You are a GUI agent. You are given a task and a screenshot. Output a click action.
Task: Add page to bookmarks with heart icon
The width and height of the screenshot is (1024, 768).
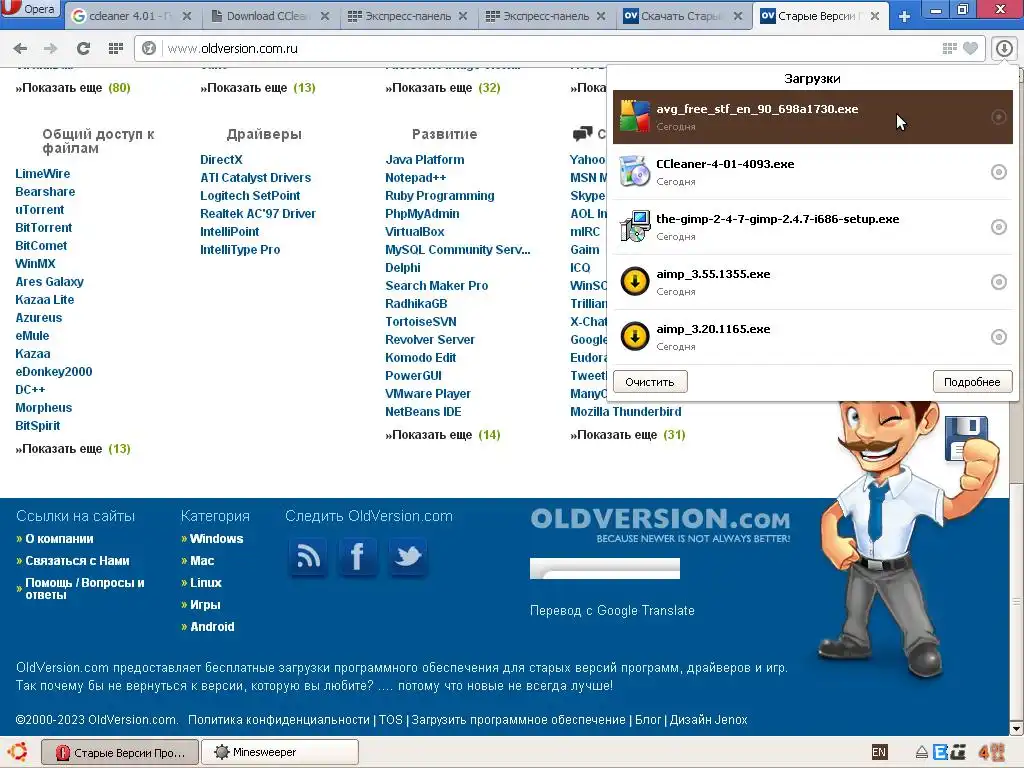point(970,48)
